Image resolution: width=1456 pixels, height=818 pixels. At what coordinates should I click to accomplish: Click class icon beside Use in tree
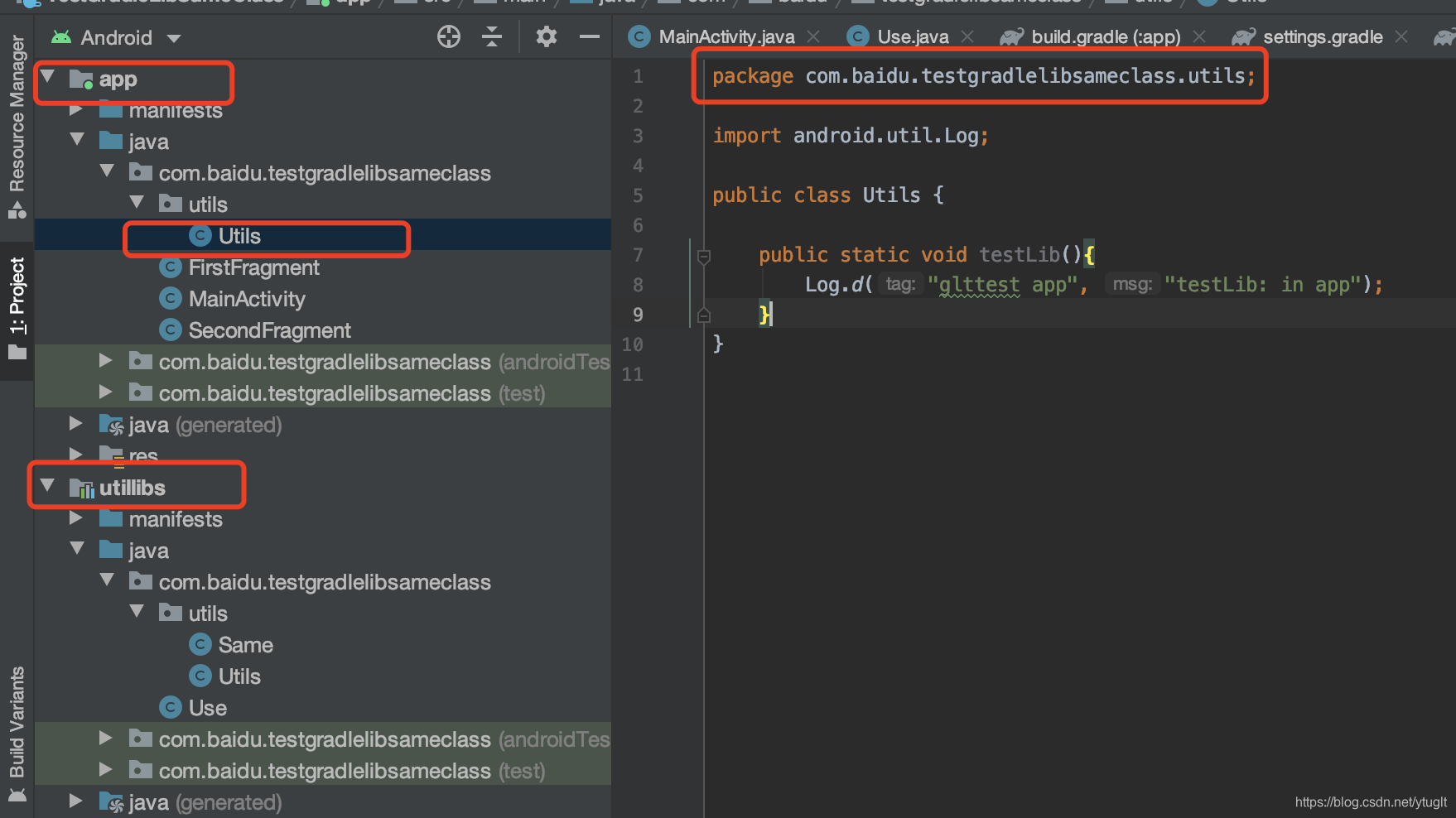171,708
